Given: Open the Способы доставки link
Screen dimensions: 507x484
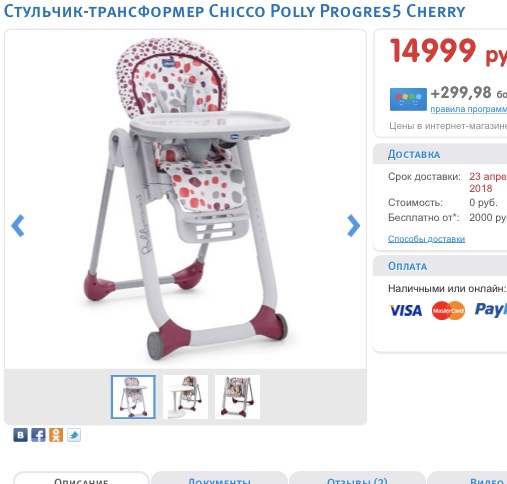Looking at the screenshot, I should [426, 239].
